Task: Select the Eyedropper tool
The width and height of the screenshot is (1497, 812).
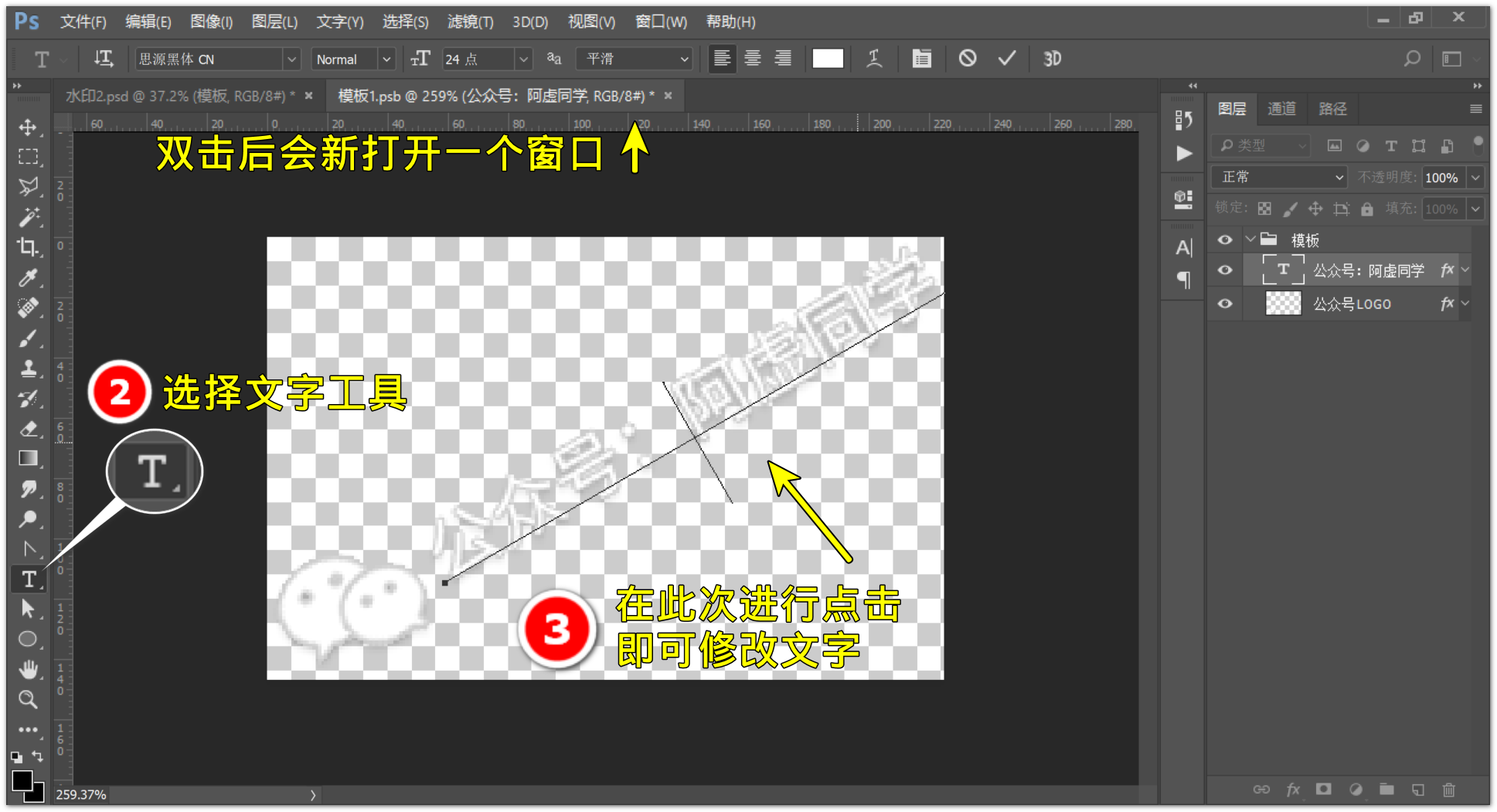Action: 29,277
